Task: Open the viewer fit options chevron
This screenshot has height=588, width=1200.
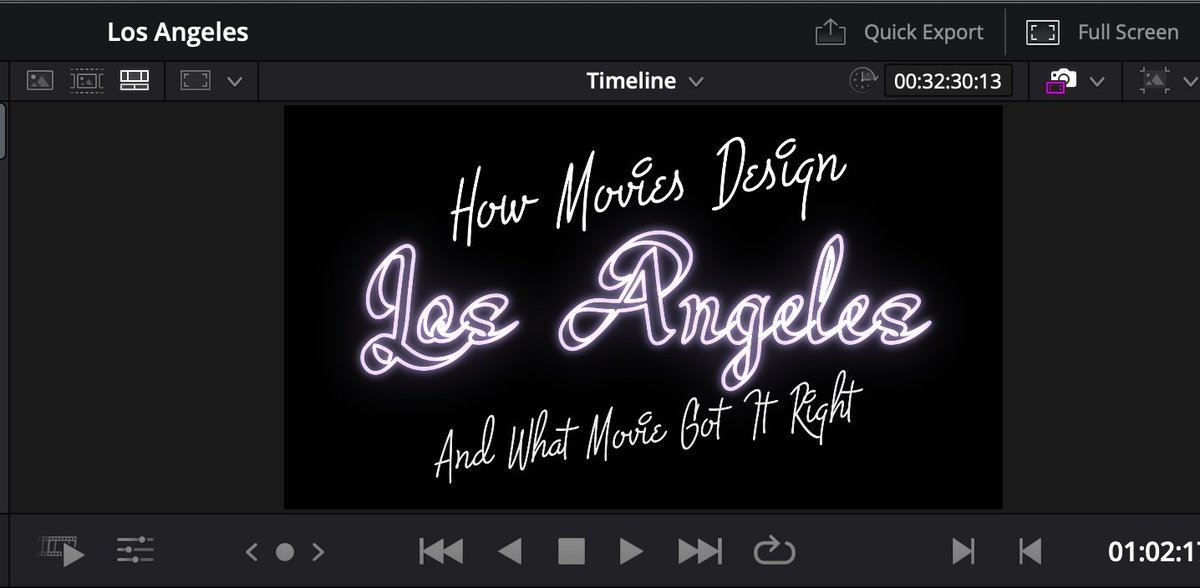Action: (x=235, y=82)
